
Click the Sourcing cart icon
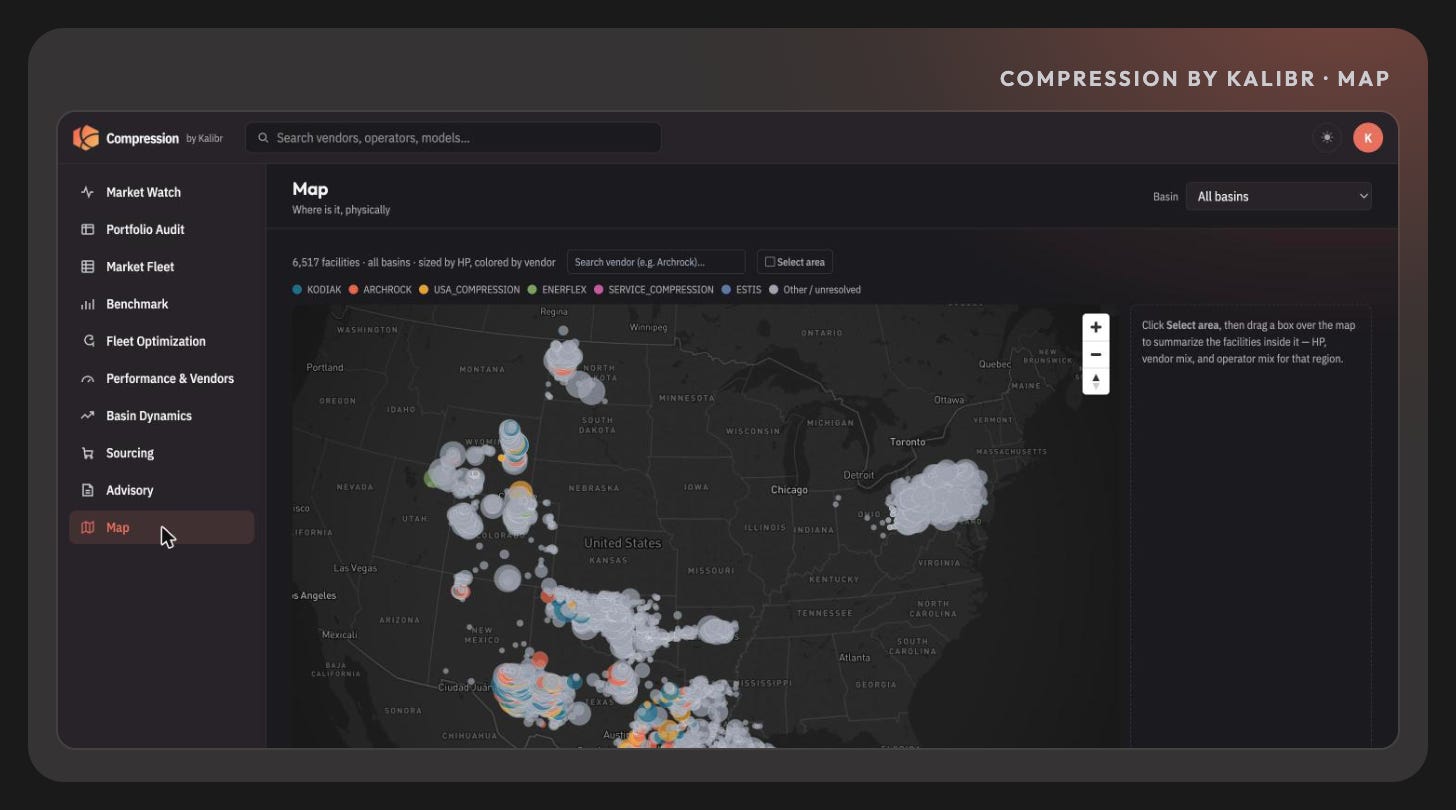click(88, 453)
